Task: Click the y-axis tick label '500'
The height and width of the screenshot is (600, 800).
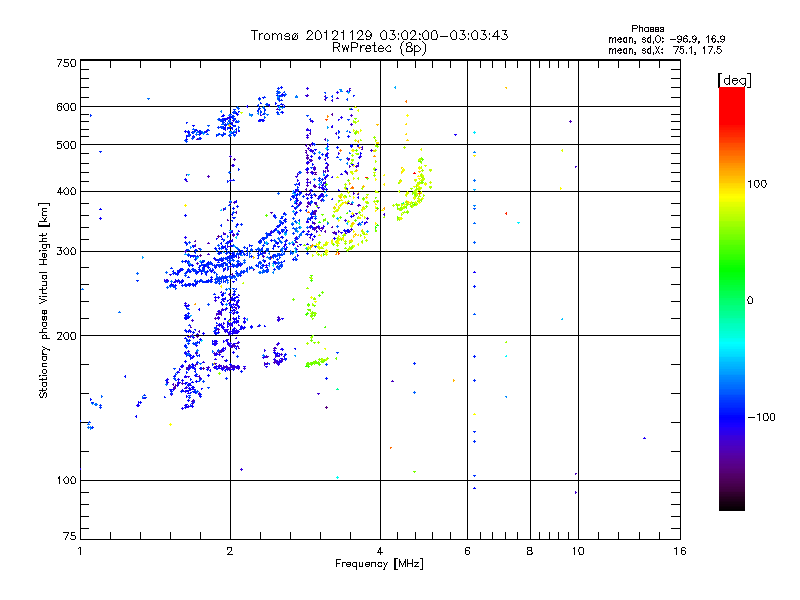Action: 66,145
